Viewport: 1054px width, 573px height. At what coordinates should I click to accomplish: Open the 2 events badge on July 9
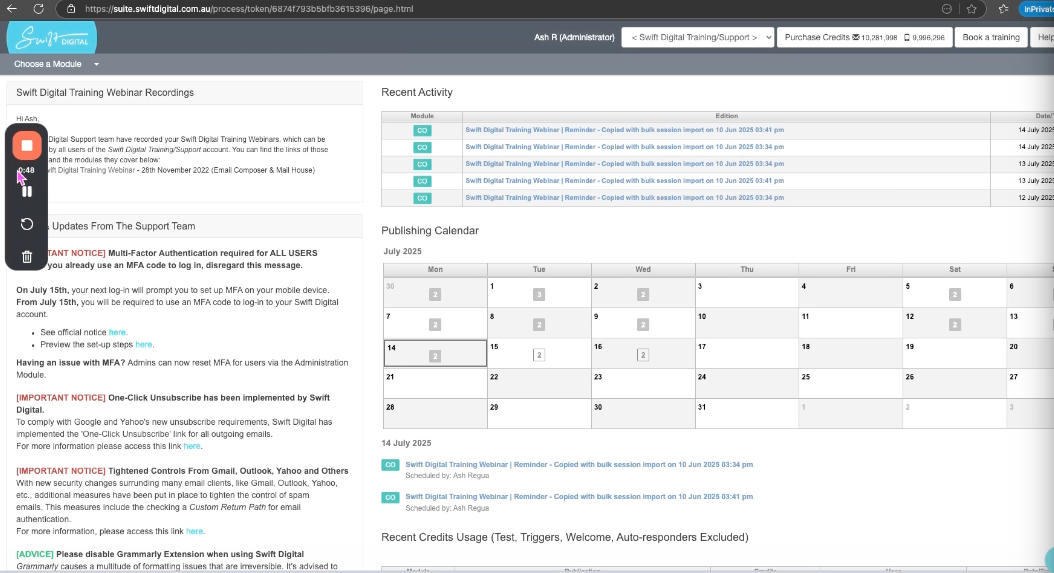pos(643,325)
